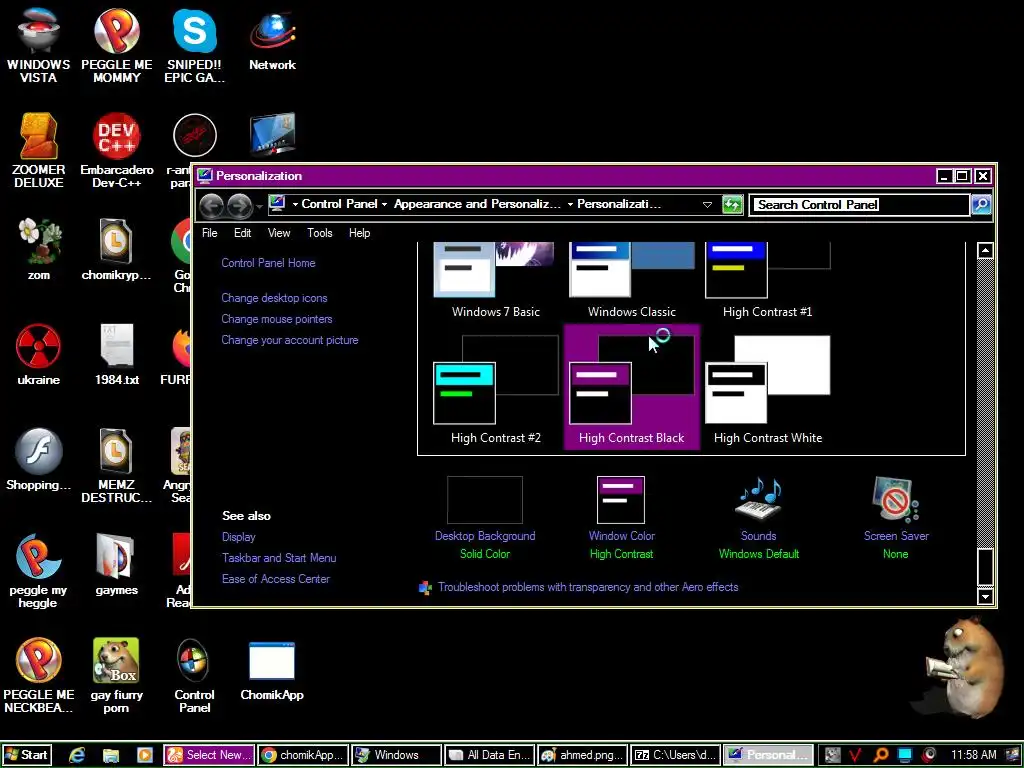Go to Control Panel Home
This screenshot has width=1024, height=768.
tap(268, 263)
